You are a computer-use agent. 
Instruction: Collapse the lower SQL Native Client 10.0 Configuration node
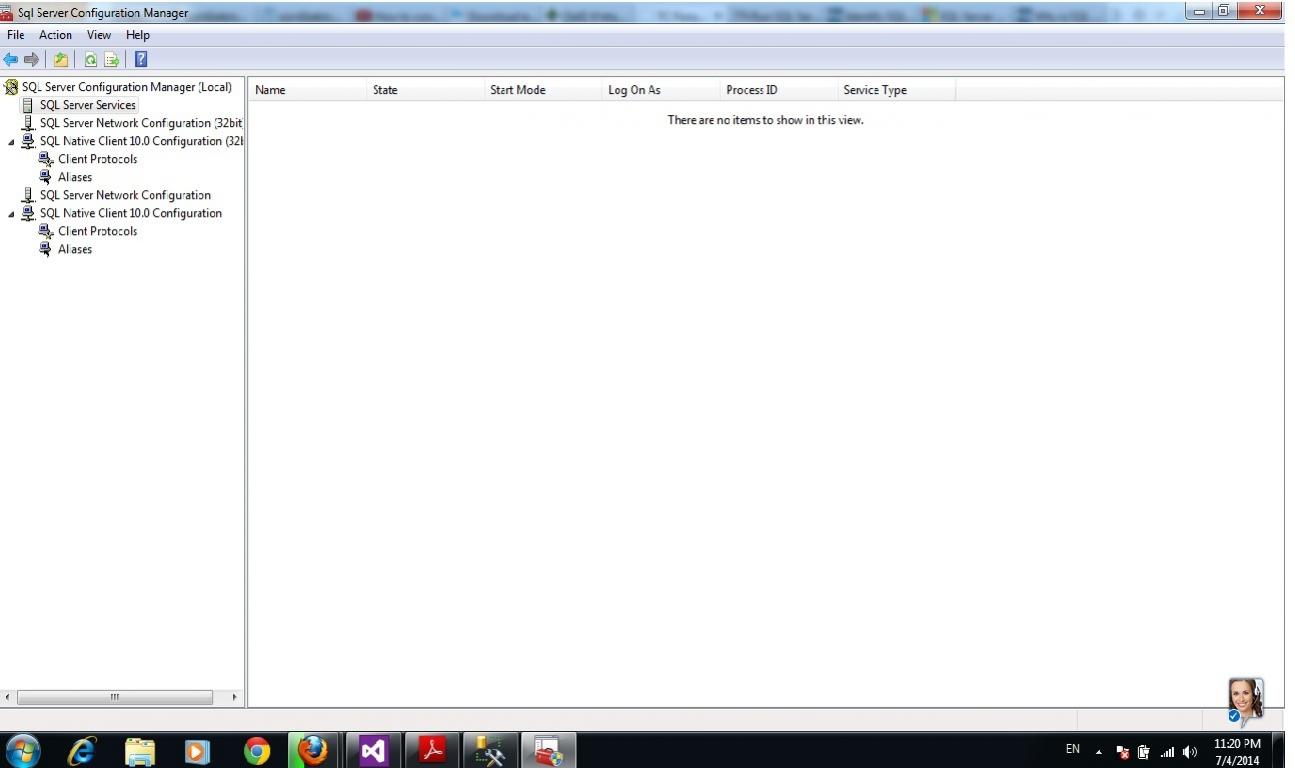(x=12, y=214)
